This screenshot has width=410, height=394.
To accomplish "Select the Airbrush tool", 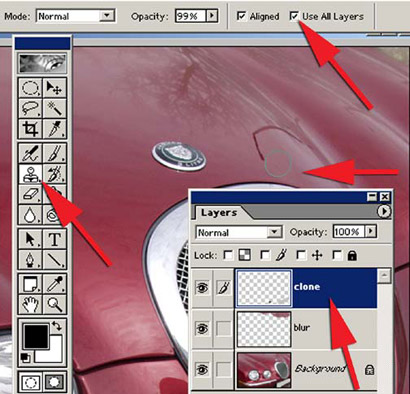I will coord(30,153).
